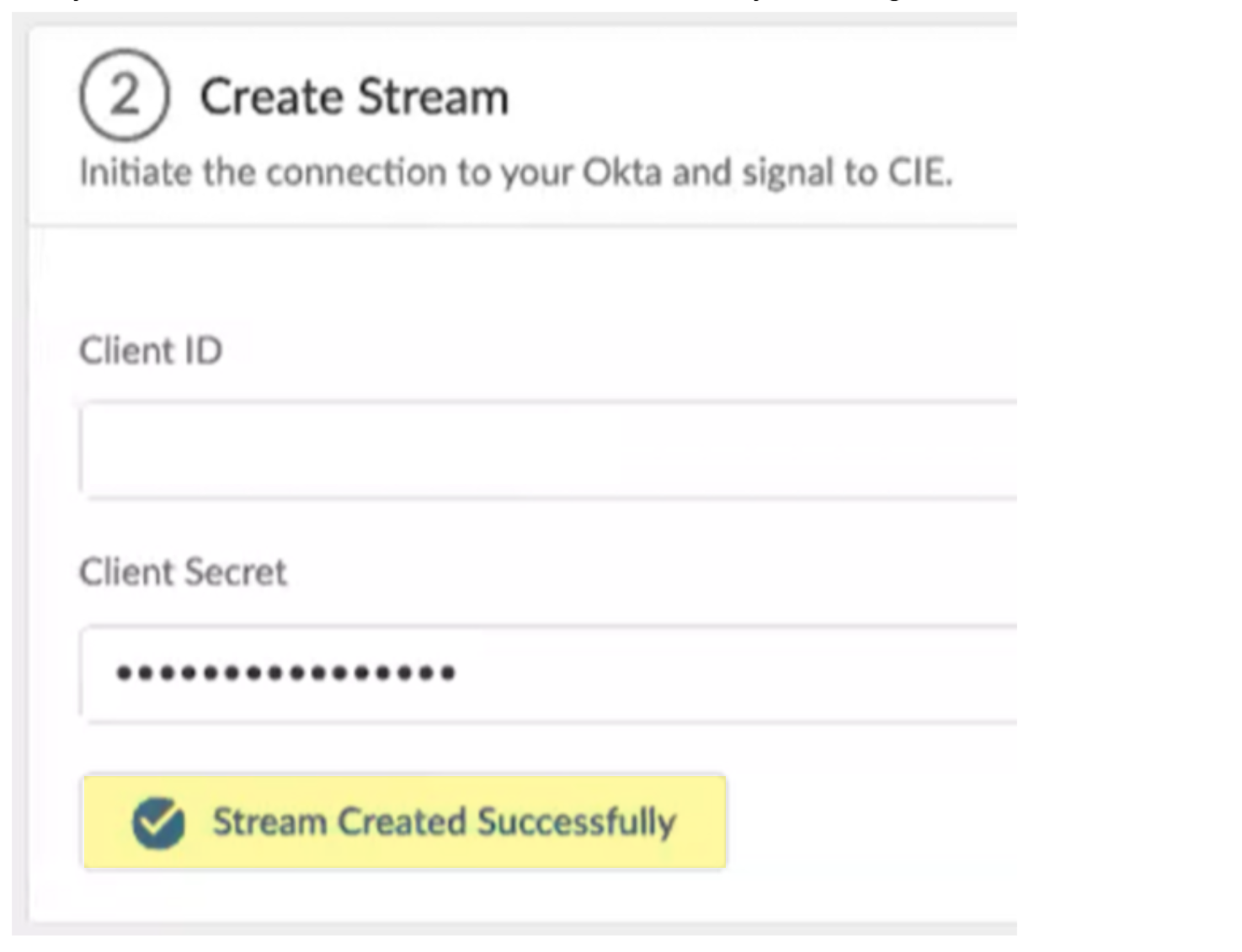Click inside the Client ID field
The width and height of the screenshot is (1242, 952).
(547, 450)
